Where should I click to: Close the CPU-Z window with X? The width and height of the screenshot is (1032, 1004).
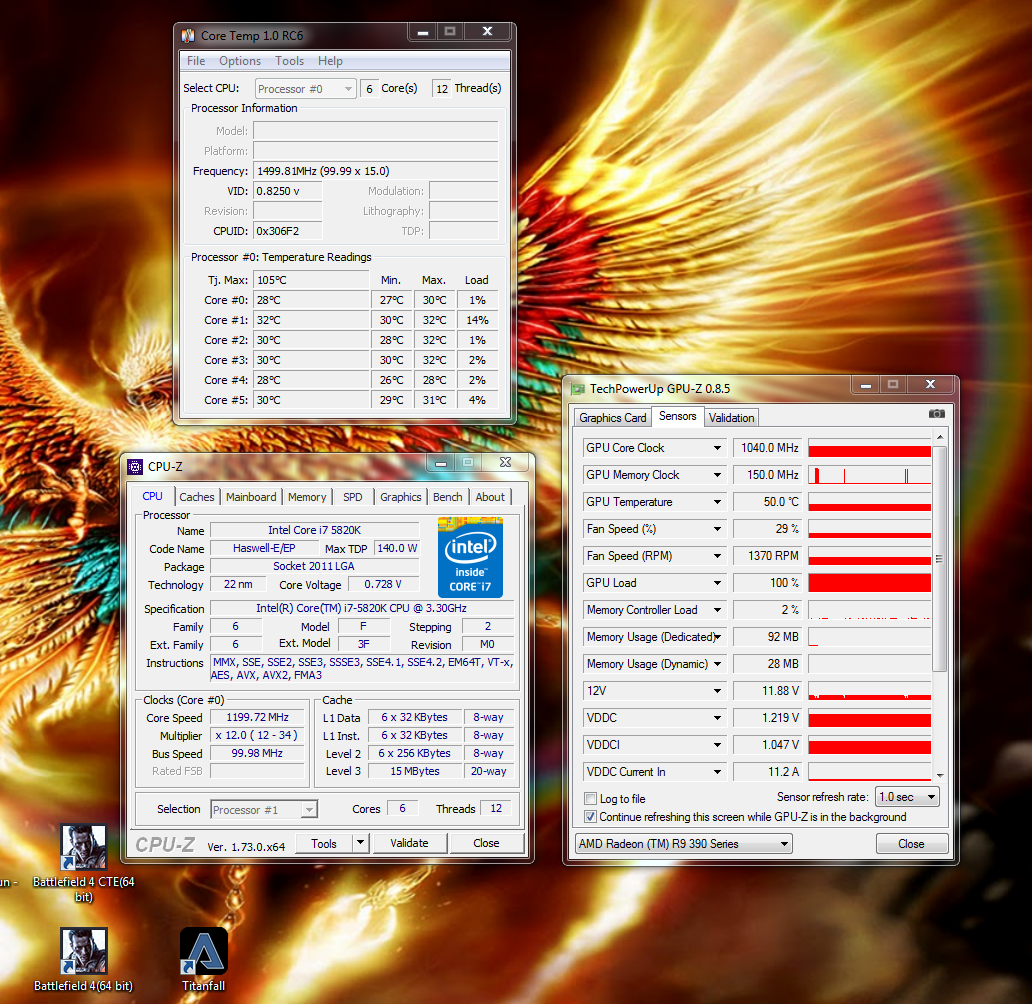[505, 463]
